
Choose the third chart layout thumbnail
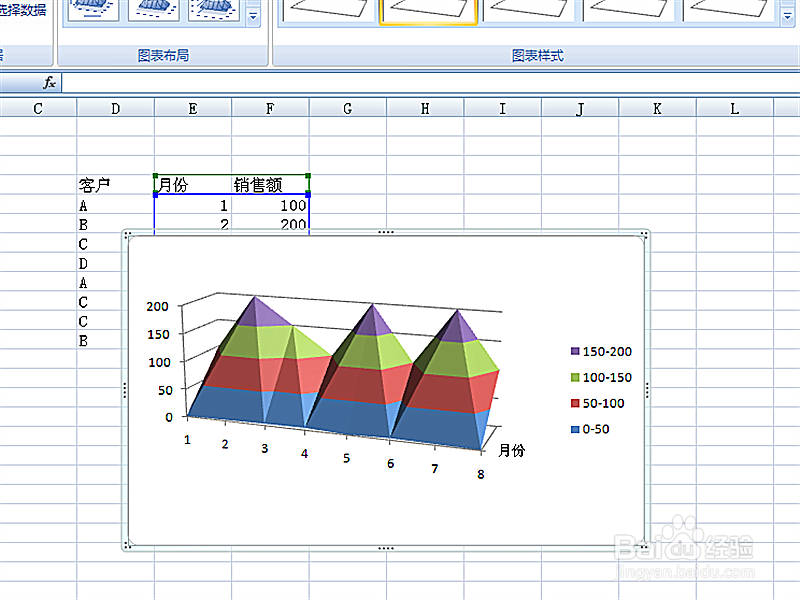pyautogui.click(x=213, y=10)
